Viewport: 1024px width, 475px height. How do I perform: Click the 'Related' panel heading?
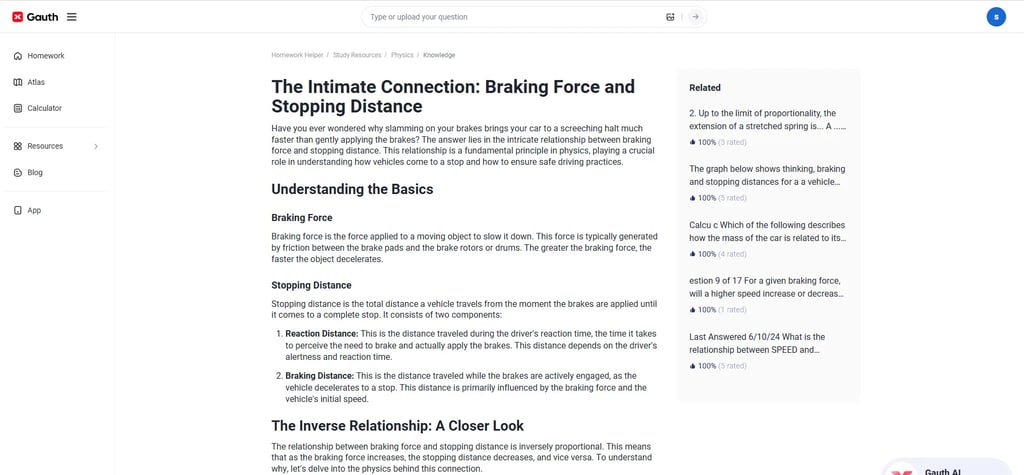point(705,88)
